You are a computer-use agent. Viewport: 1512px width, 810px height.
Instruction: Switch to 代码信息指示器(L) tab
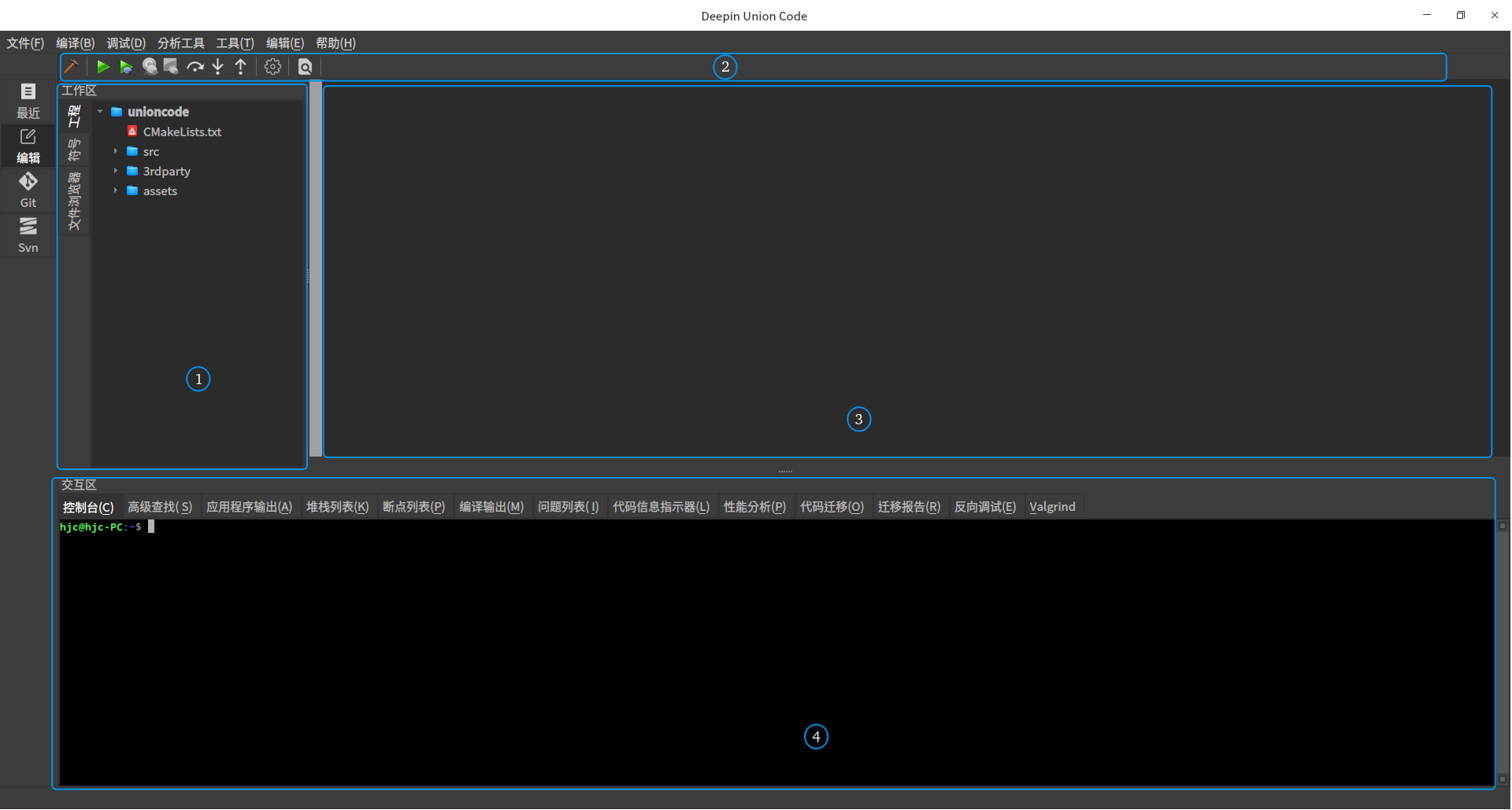tap(661, 507)
